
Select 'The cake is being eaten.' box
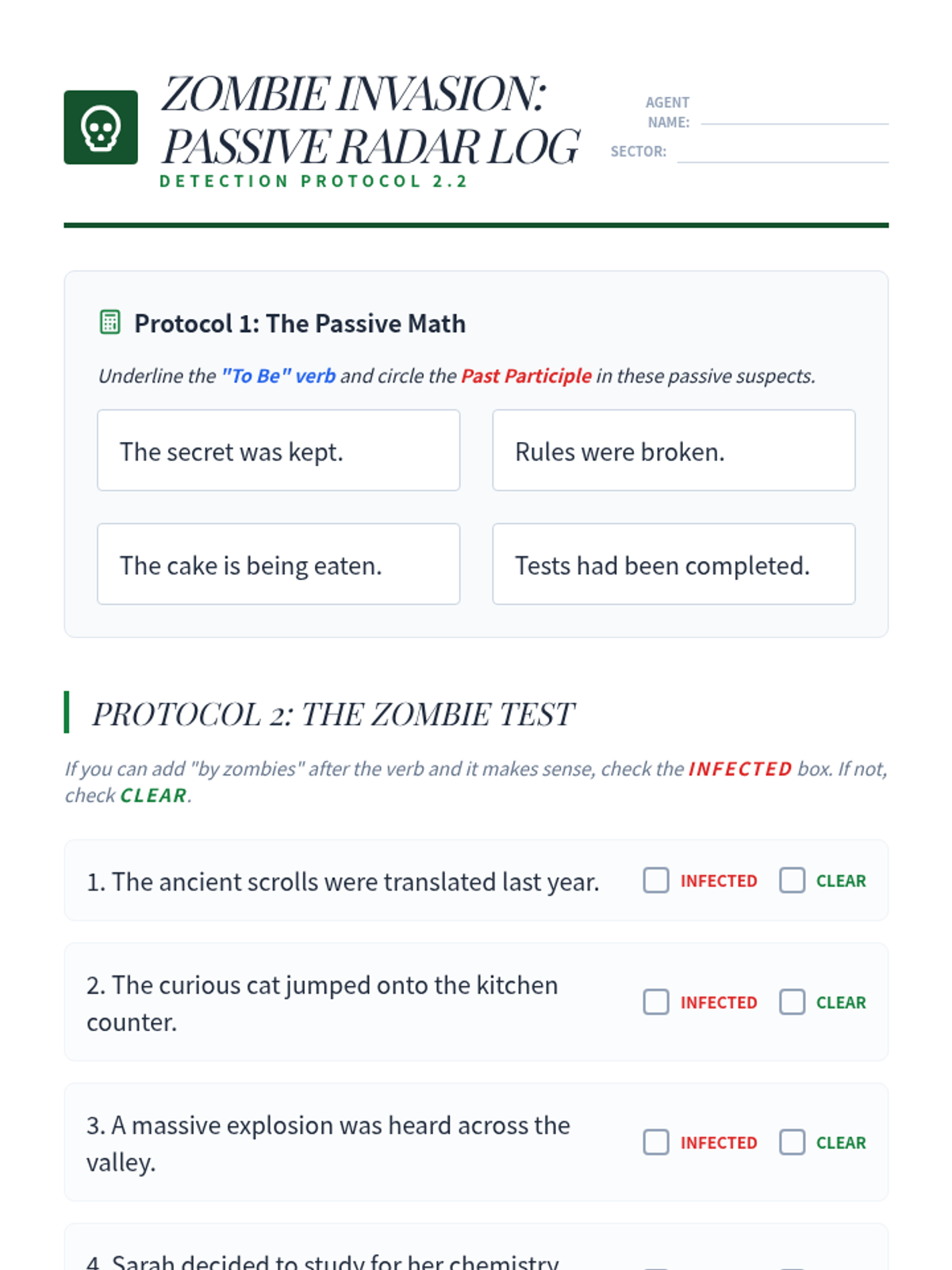coord(278,564)
